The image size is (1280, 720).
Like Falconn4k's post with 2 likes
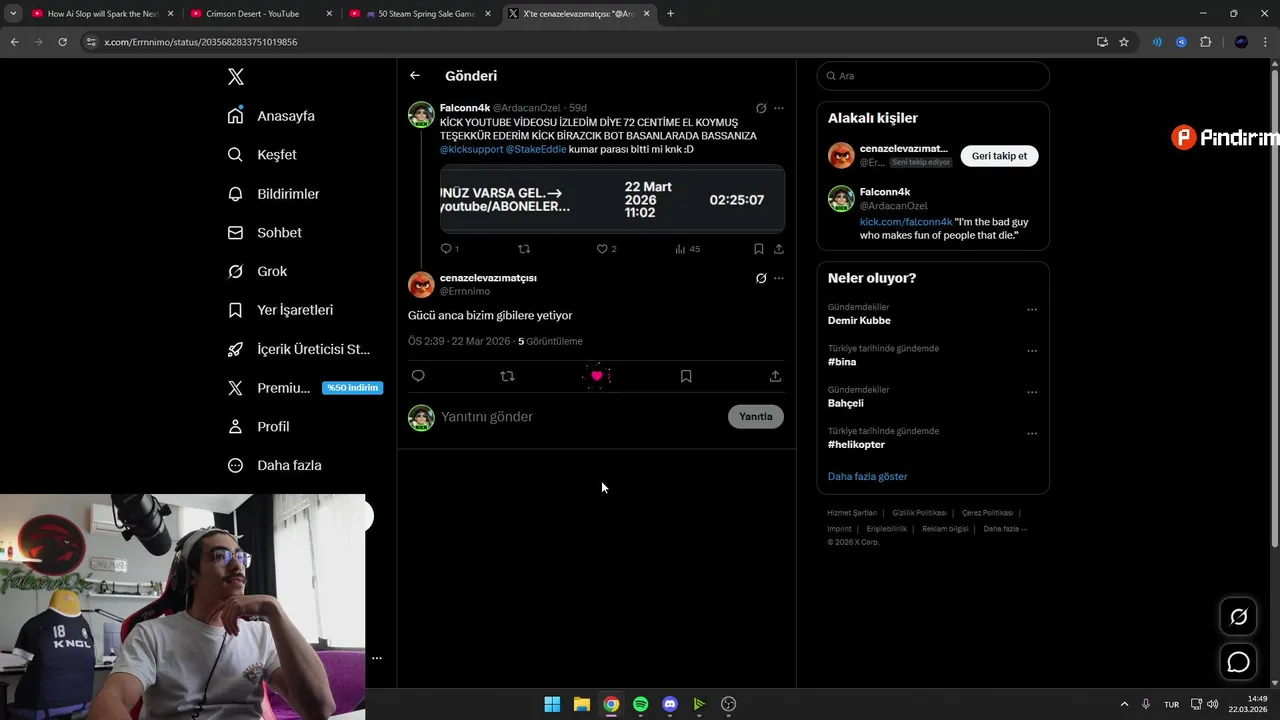tap(602, 249)
